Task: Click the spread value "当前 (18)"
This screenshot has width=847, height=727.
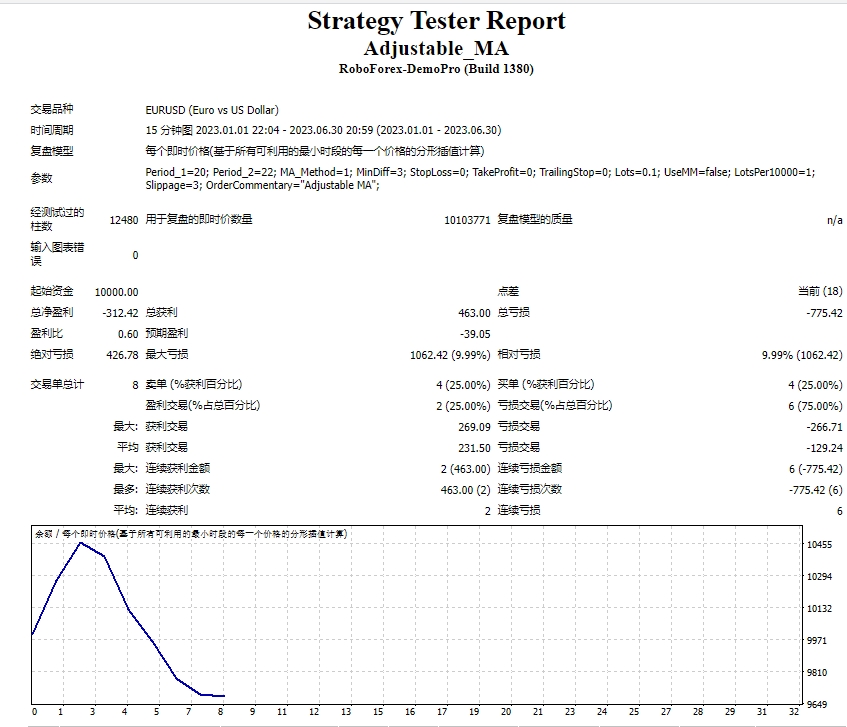Action: point(820,292)
